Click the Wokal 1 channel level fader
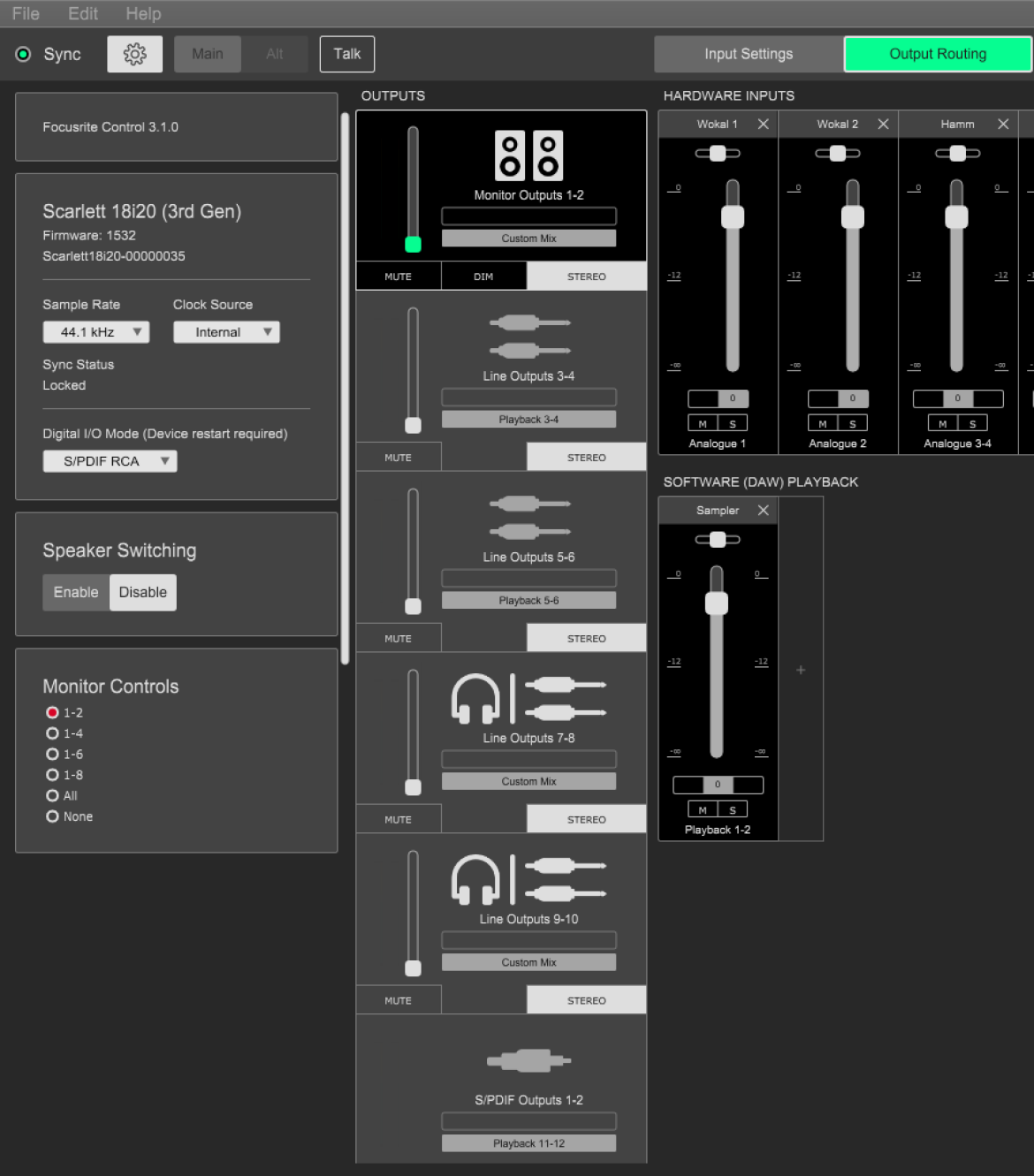1034x1176 pixels. [x=733, y=216]
